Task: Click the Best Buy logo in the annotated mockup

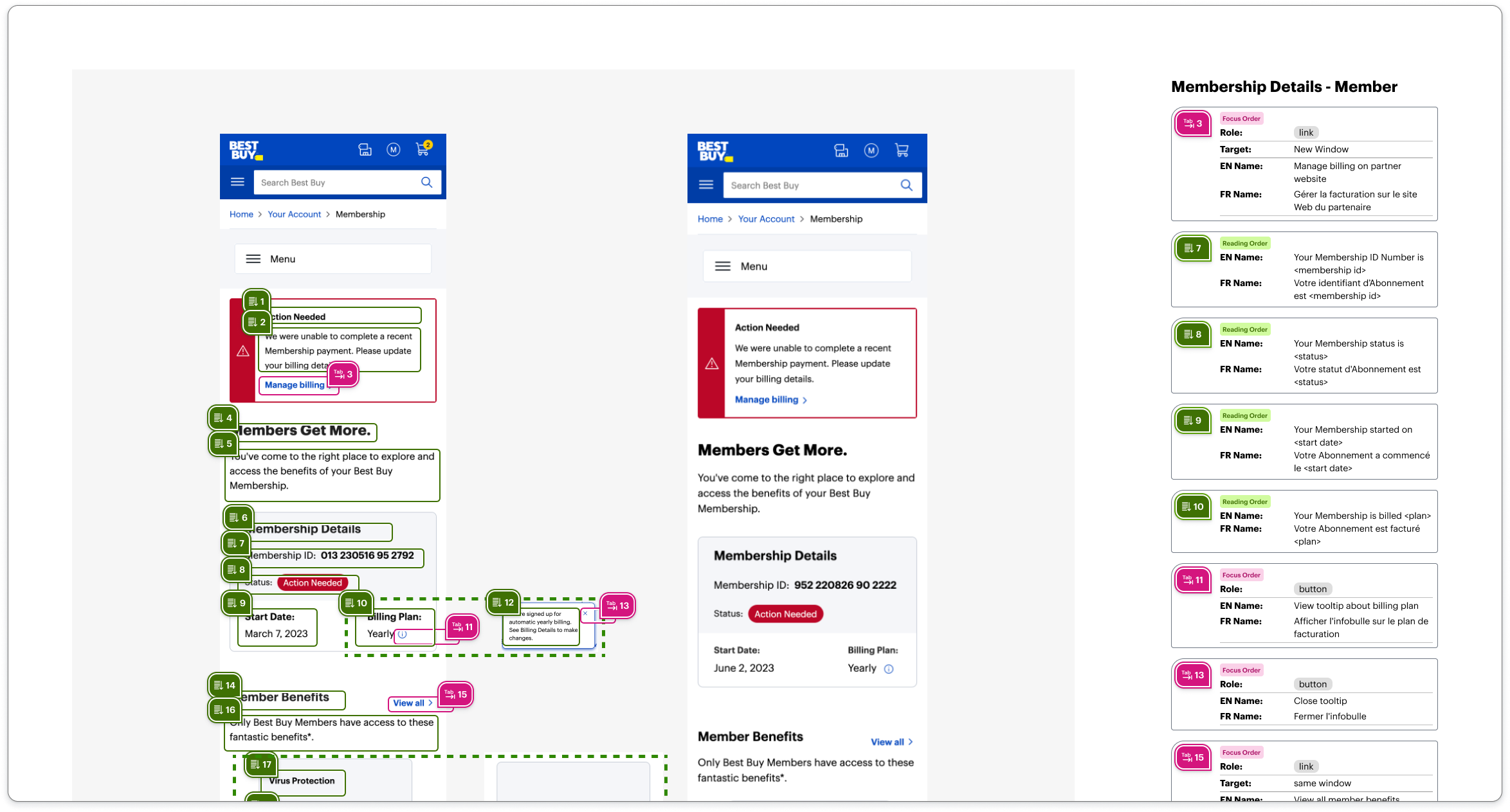Action: [x=246, y=150]
